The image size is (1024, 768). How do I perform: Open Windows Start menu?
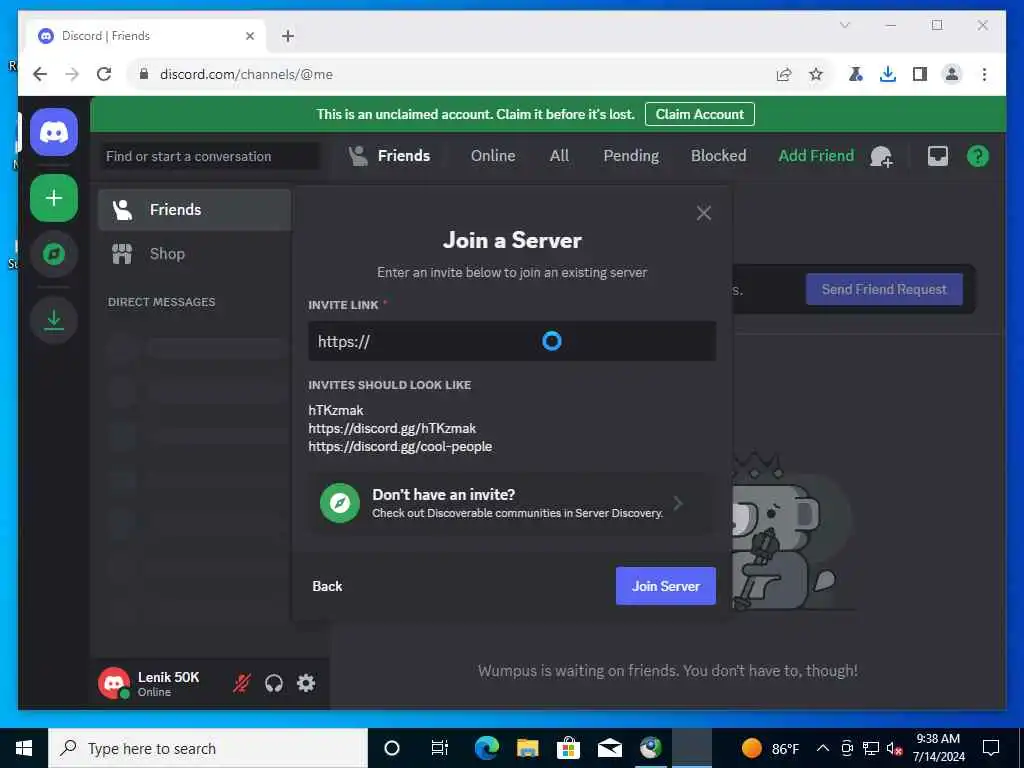point(24,748)
